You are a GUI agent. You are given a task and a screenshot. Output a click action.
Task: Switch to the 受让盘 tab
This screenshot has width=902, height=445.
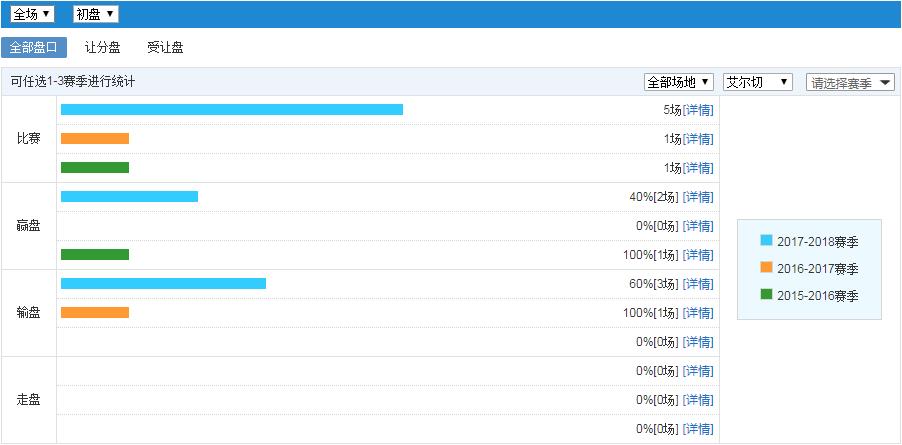point(165,47)
